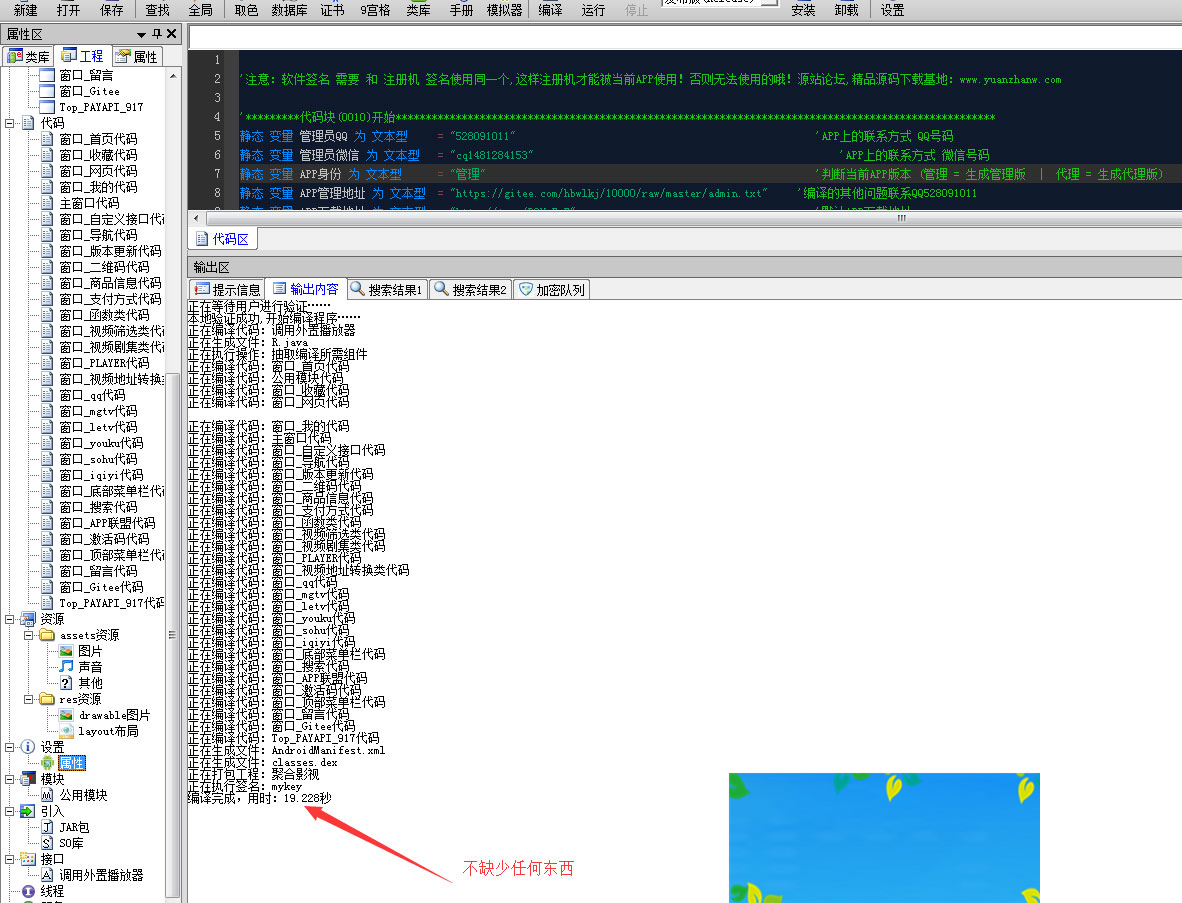The image size is (1182, 903).
Task: Select the 图片 image resource icon
Action: click(x=66, y=651)
